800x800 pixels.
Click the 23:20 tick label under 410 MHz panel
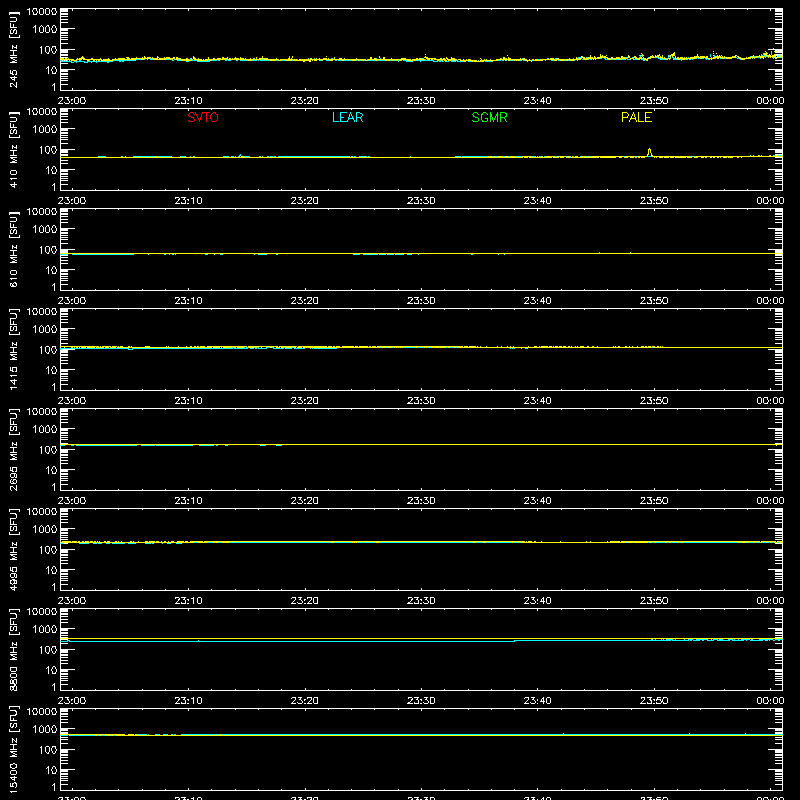[305, 201]
